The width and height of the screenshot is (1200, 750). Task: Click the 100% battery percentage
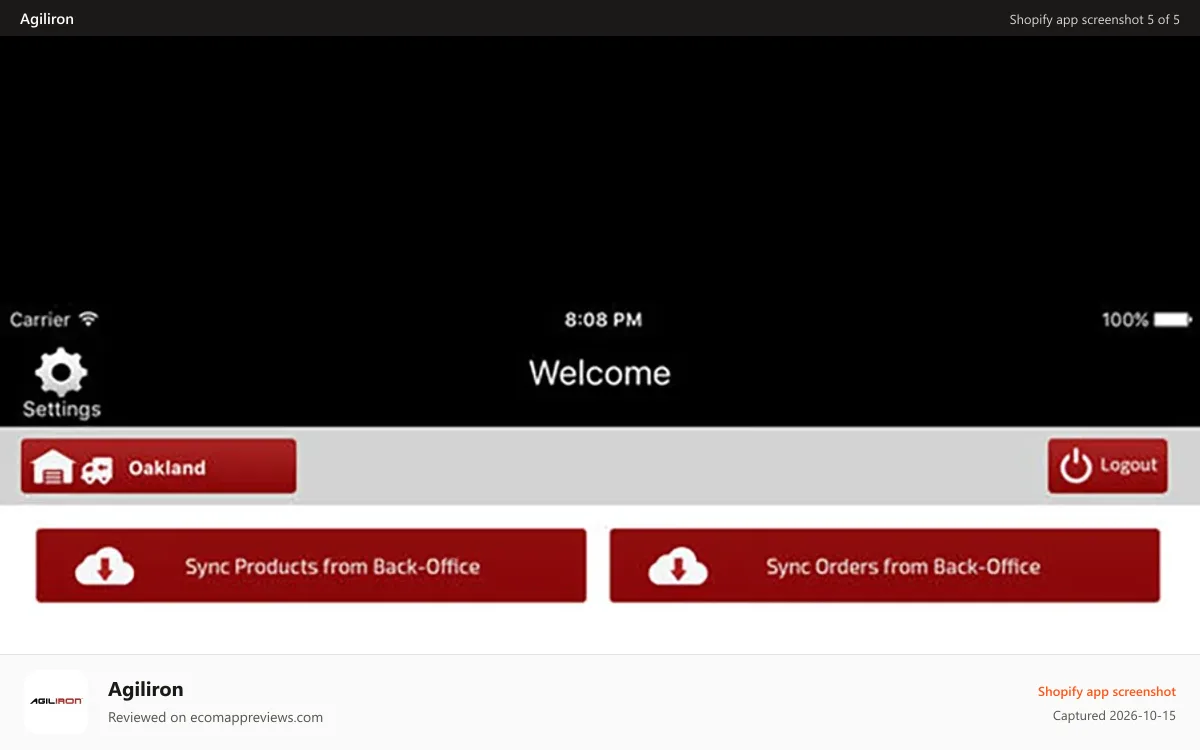point(1125,320)
